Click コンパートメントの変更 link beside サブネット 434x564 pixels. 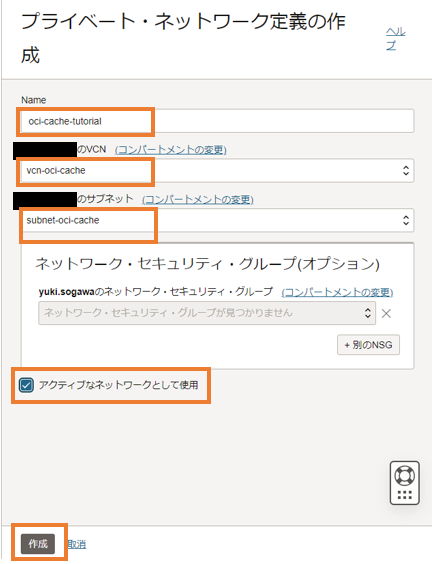pos(198,200)
